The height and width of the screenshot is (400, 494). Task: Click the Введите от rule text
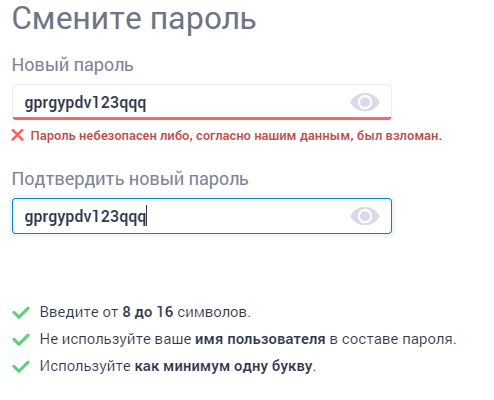pos(145,312)
